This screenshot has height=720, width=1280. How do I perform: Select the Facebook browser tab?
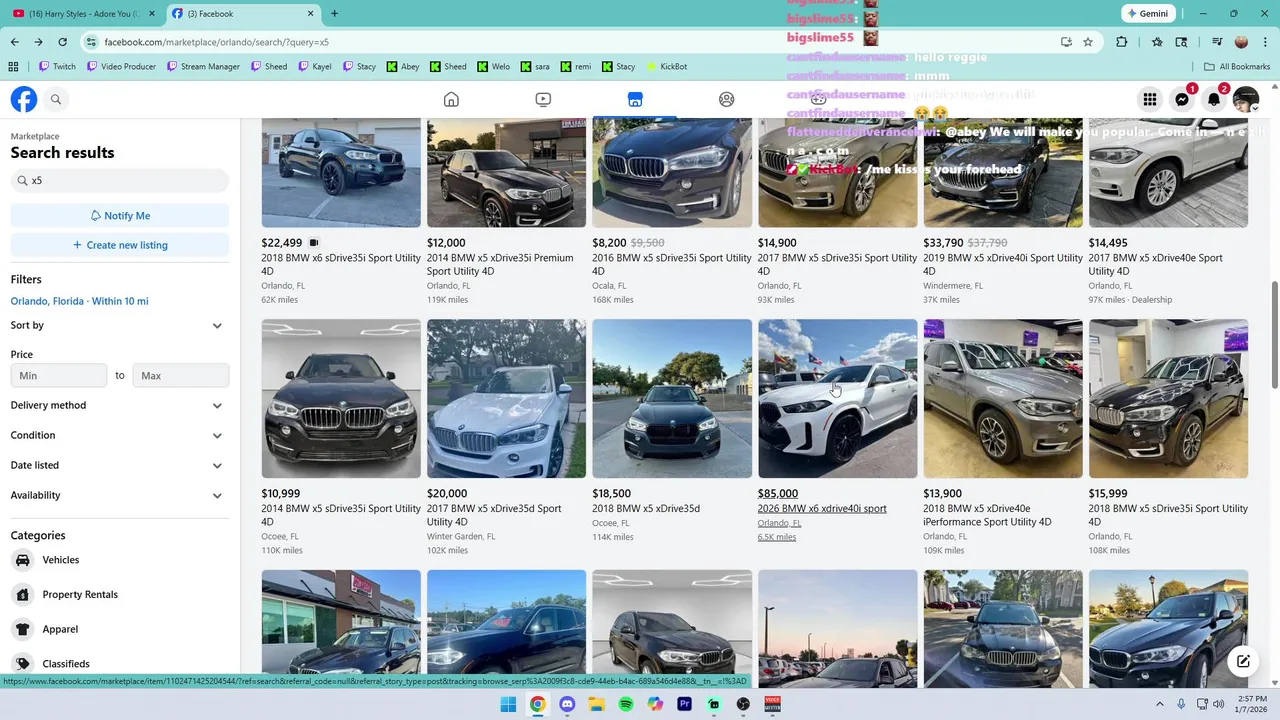[242, 14]
